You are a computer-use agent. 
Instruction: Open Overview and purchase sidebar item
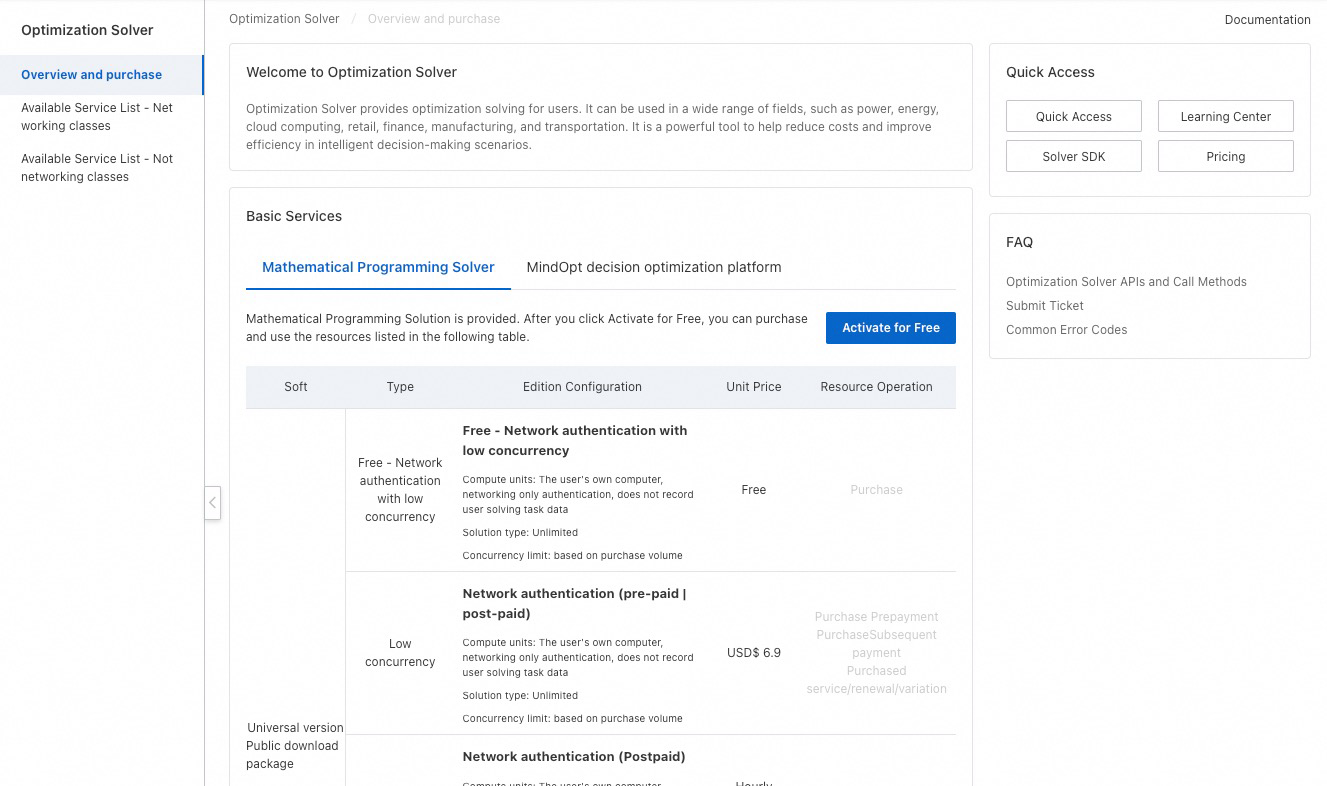pos(91,75)
